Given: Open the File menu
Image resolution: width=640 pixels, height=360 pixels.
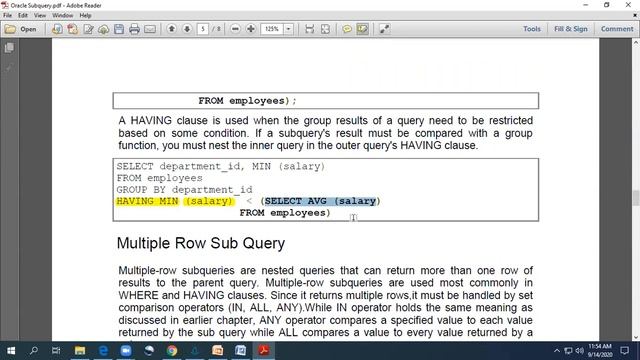Looking at the screenshot, I should point(8,16).
